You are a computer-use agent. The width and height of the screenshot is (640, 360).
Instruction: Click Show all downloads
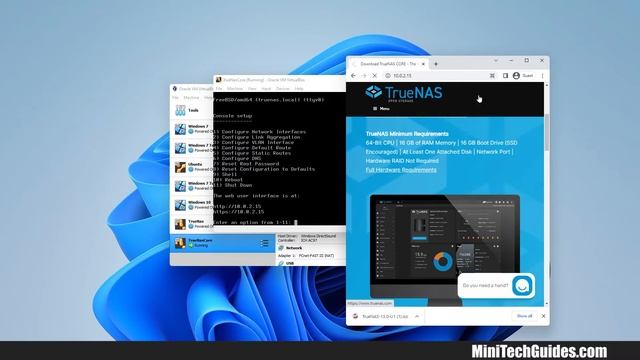pos(524,316)
